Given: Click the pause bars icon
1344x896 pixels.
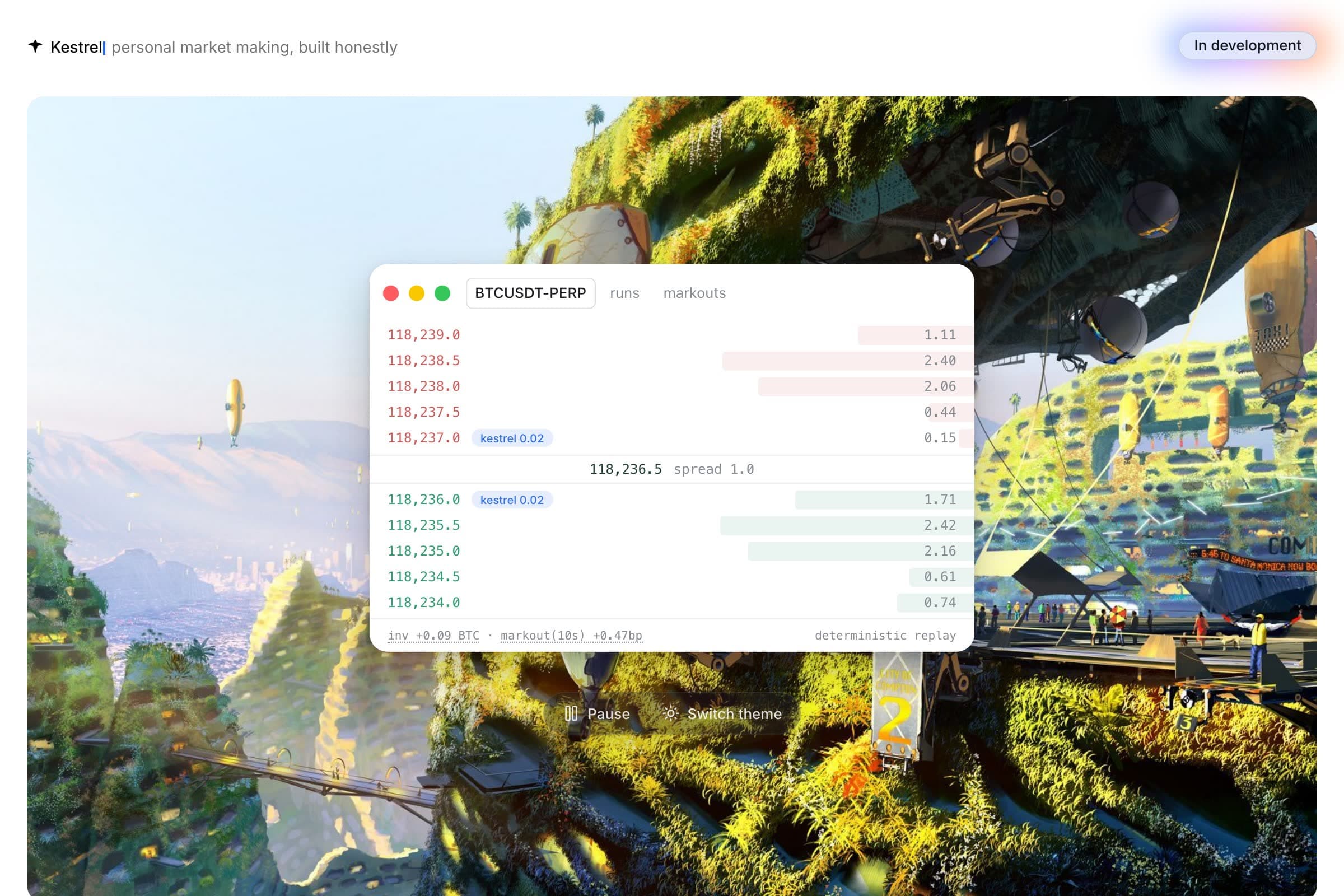Looking at the screenshot, I should pyautogui.click(x=571, y=713).
